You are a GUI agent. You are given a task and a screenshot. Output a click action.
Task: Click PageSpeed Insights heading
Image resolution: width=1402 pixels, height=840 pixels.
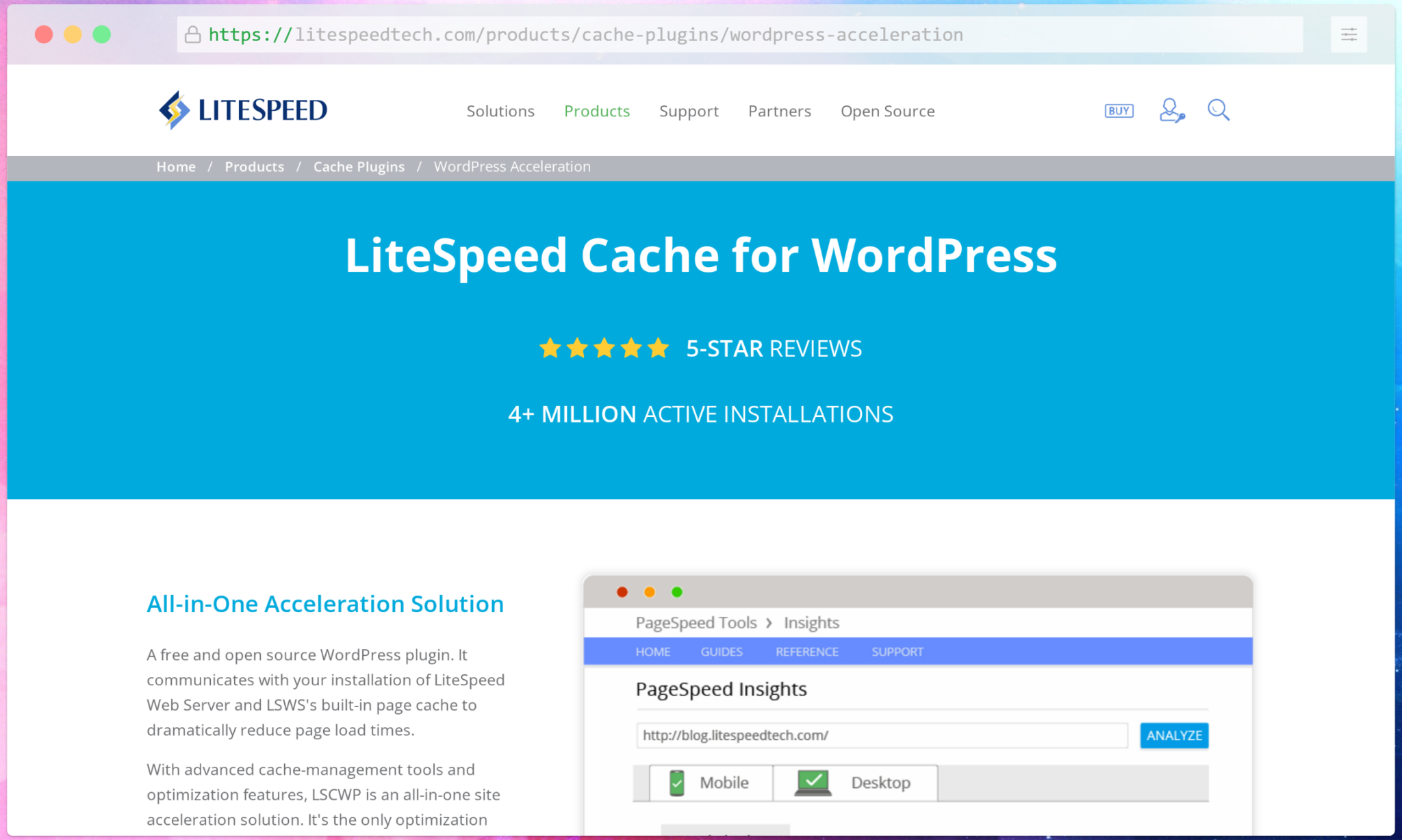pyautogui.click(x=721, y=689)
